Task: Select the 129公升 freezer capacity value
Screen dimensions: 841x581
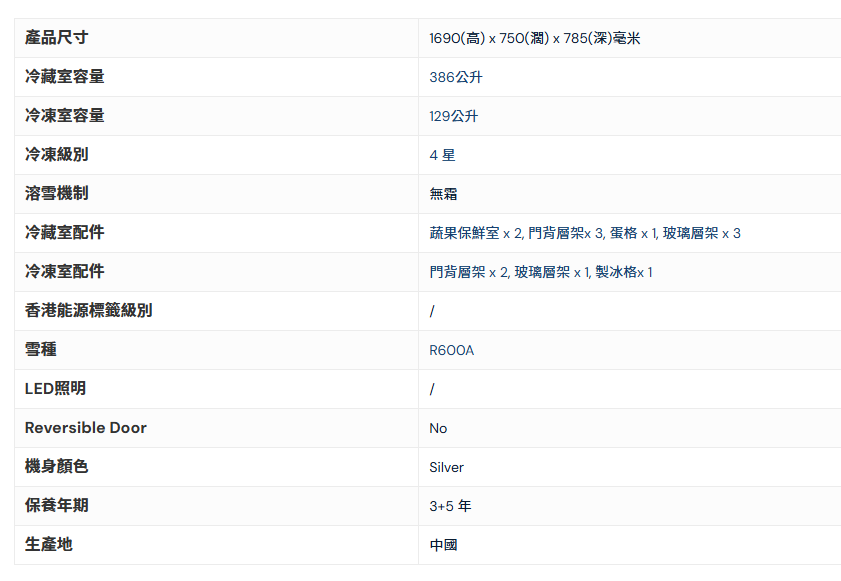Action: coord(454,116)
